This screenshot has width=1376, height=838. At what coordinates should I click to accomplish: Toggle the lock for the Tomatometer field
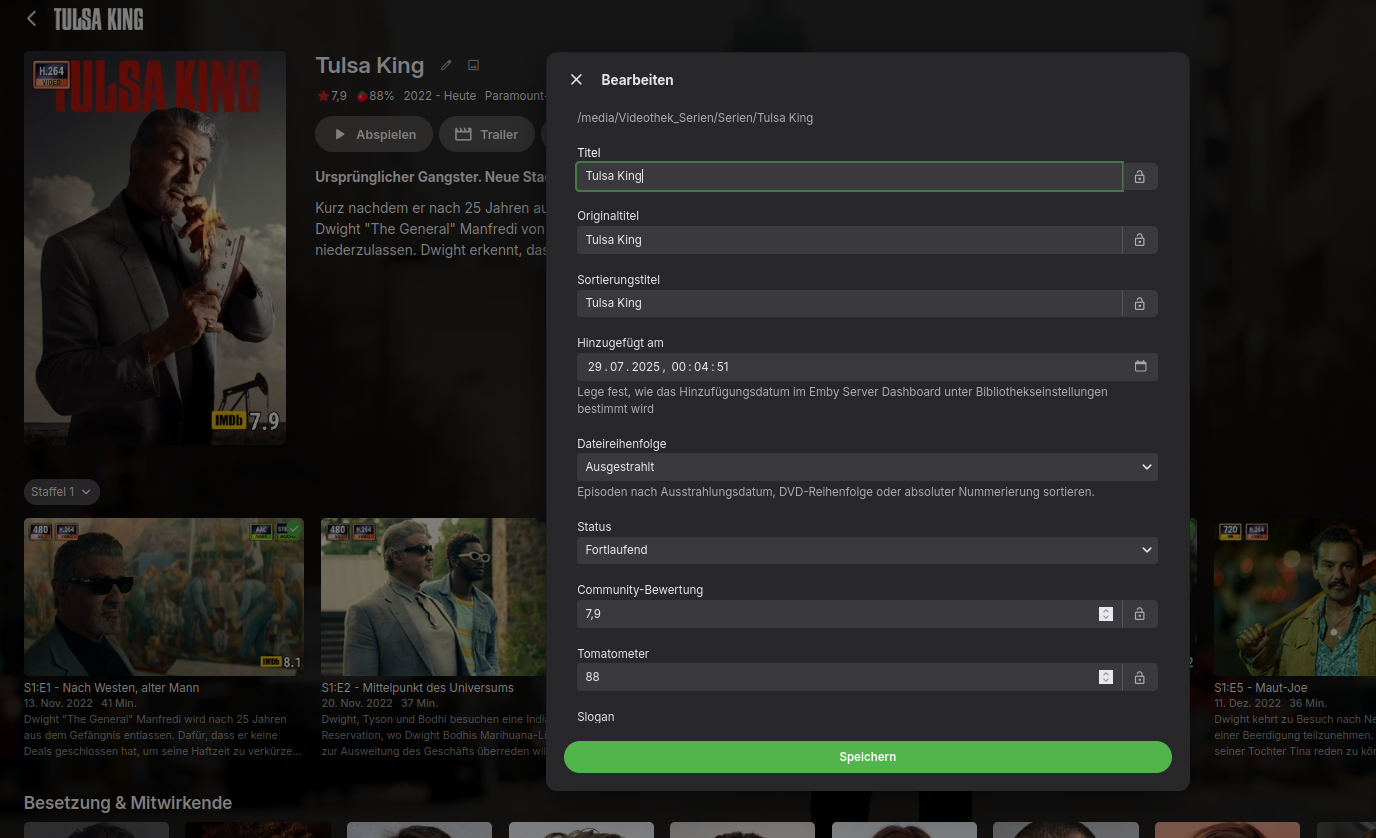(x=1140, y=677)
